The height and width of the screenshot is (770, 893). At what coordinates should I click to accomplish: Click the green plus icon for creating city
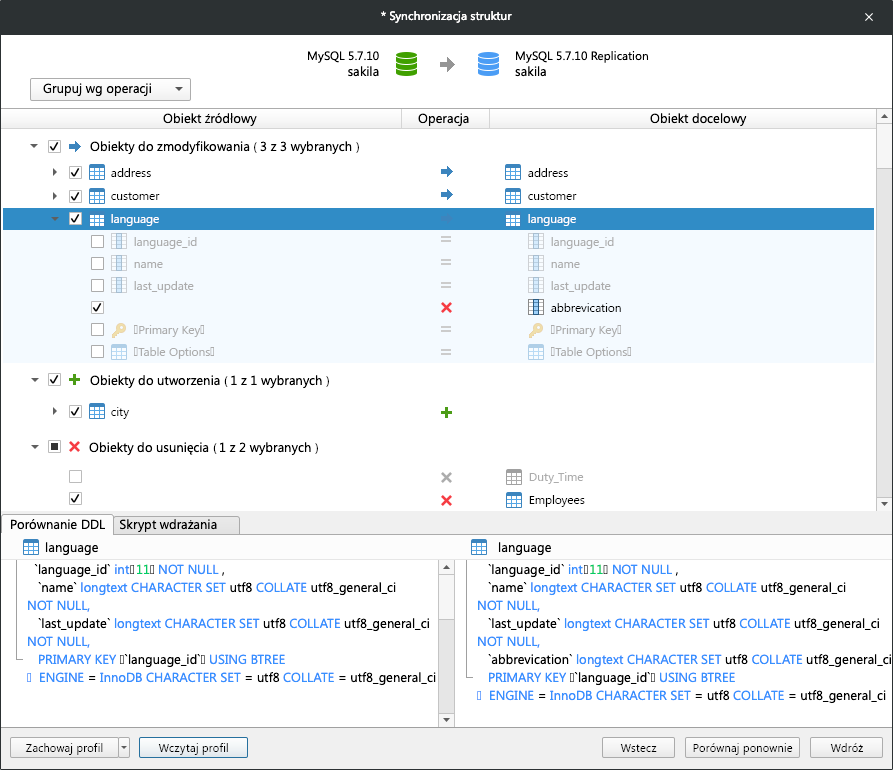(445, 411)
